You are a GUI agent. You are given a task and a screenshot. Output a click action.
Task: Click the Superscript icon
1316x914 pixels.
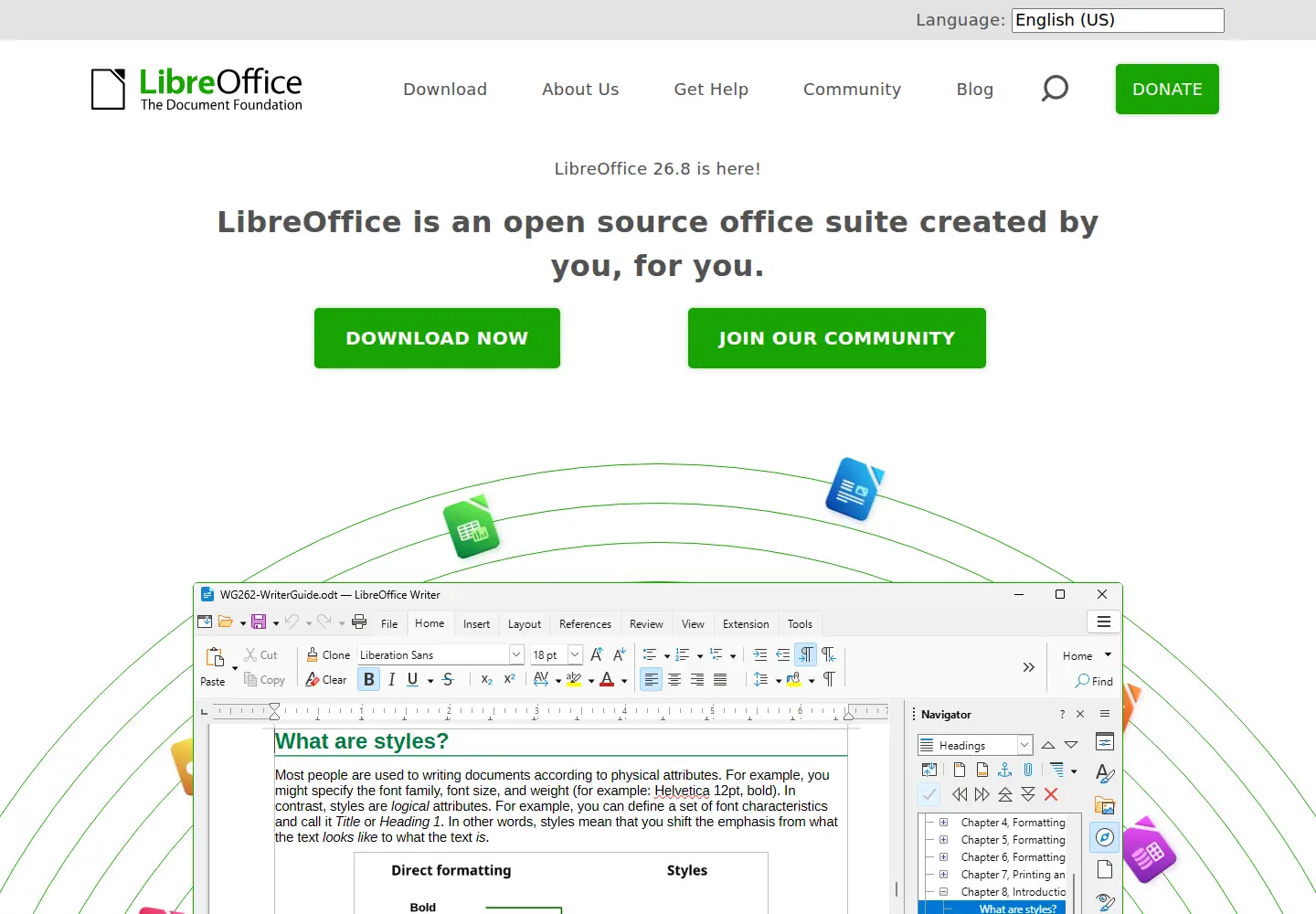coord(510,679)
